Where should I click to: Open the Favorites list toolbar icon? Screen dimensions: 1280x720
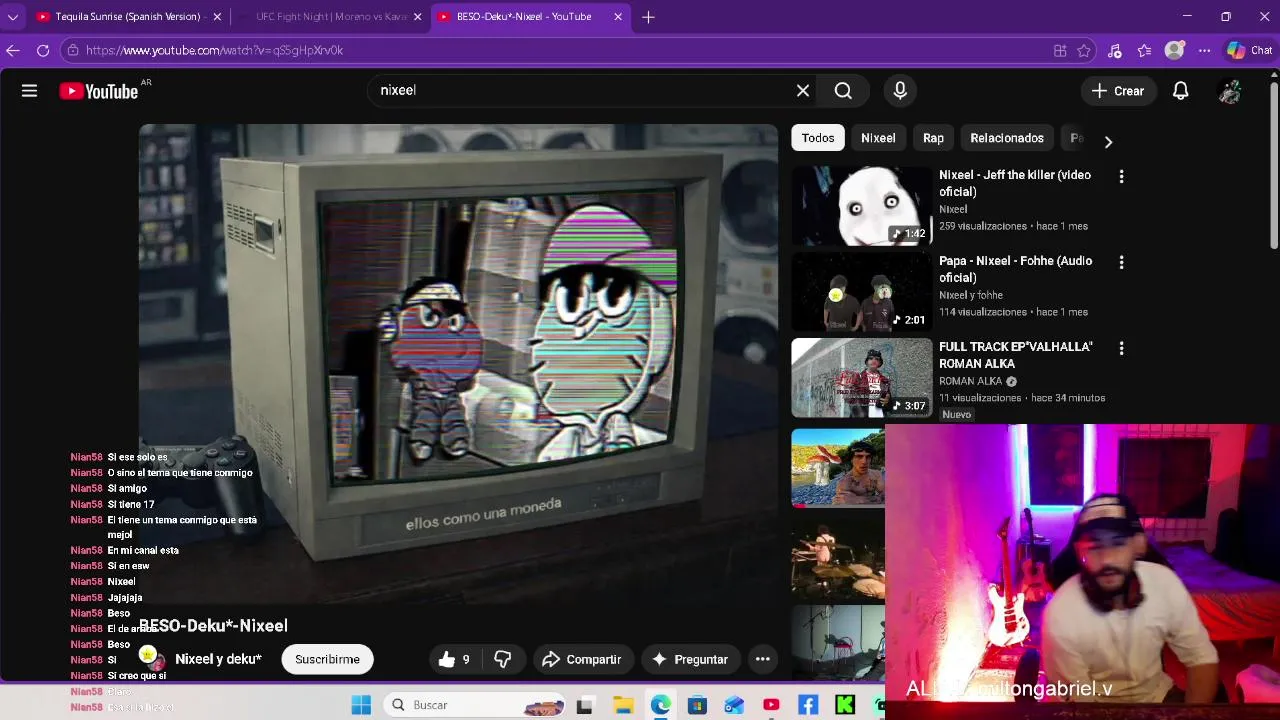1145,50
